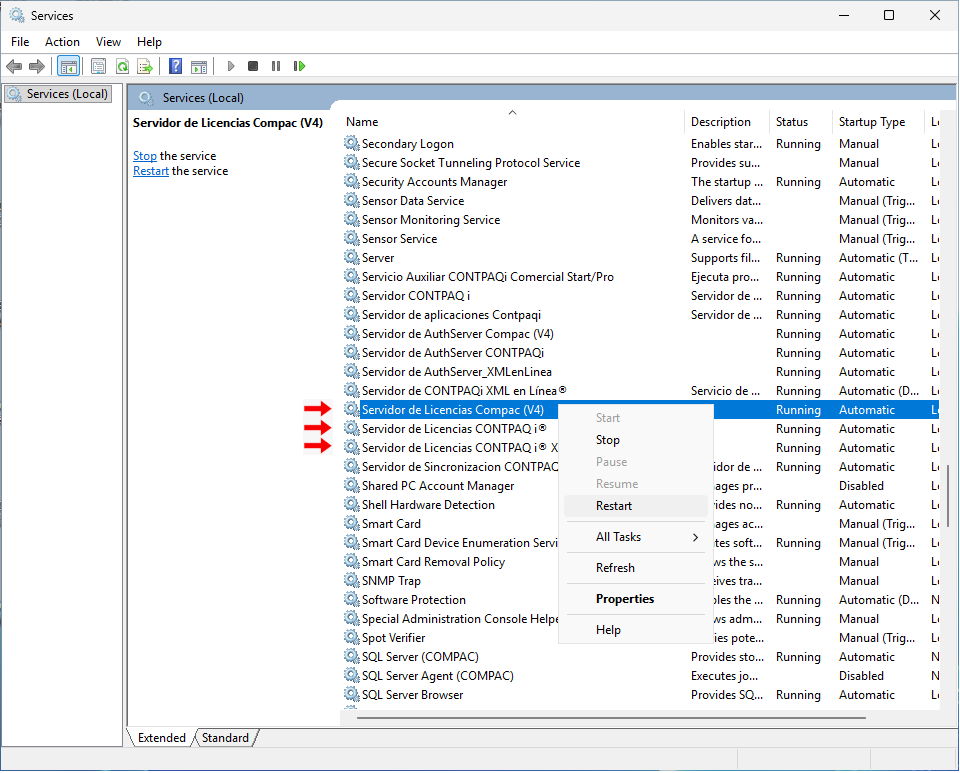
Task: Choose Restart in the context menu
Action: (614, 506)
